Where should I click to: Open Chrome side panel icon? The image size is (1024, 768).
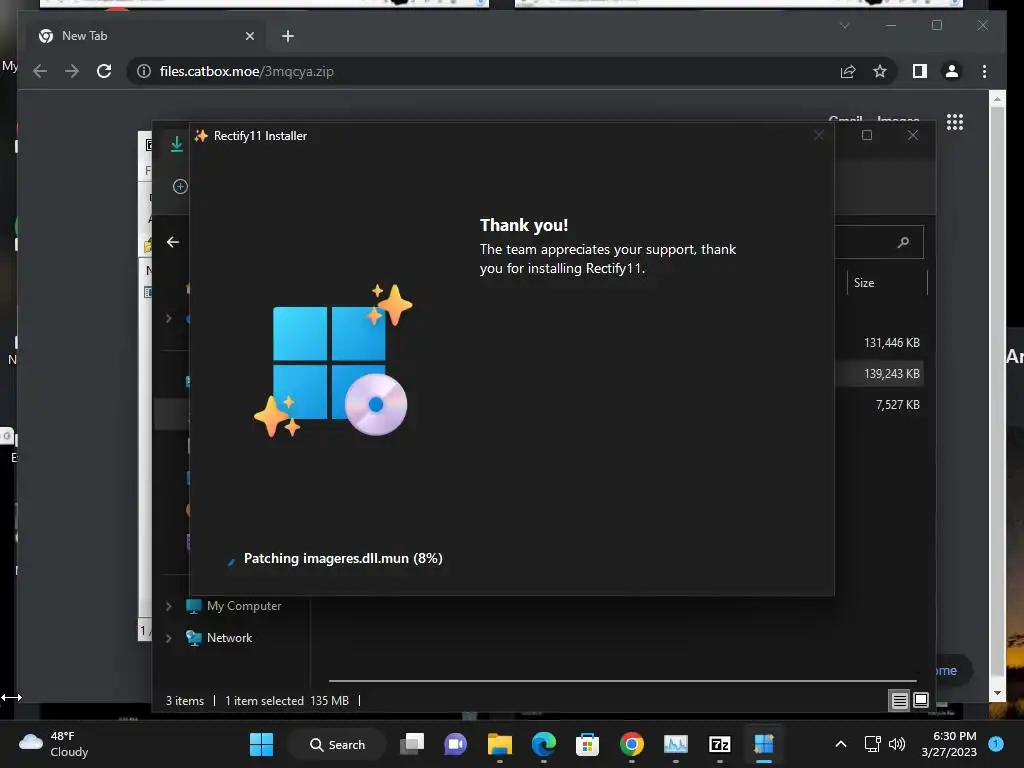point(920,71)
